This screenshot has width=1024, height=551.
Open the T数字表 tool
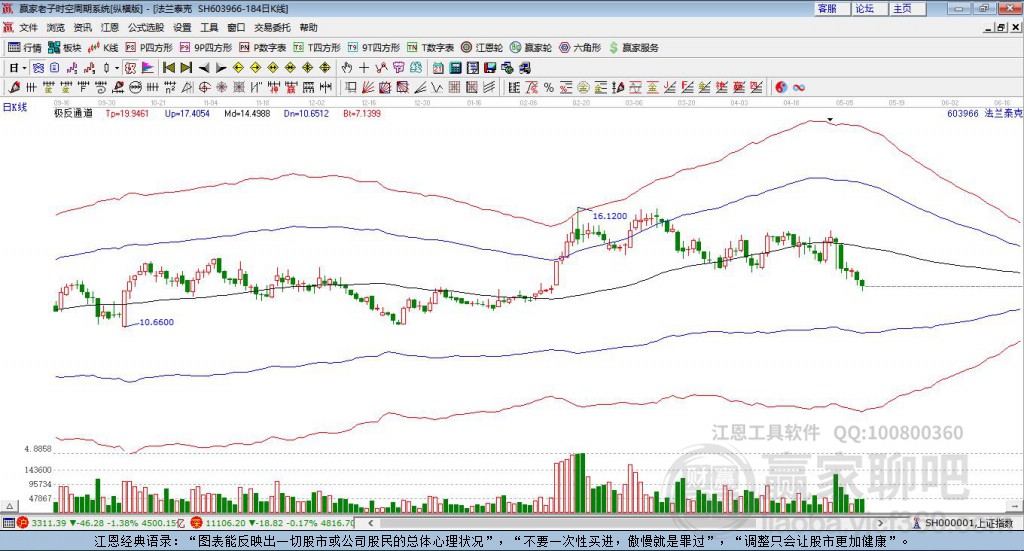430,48
